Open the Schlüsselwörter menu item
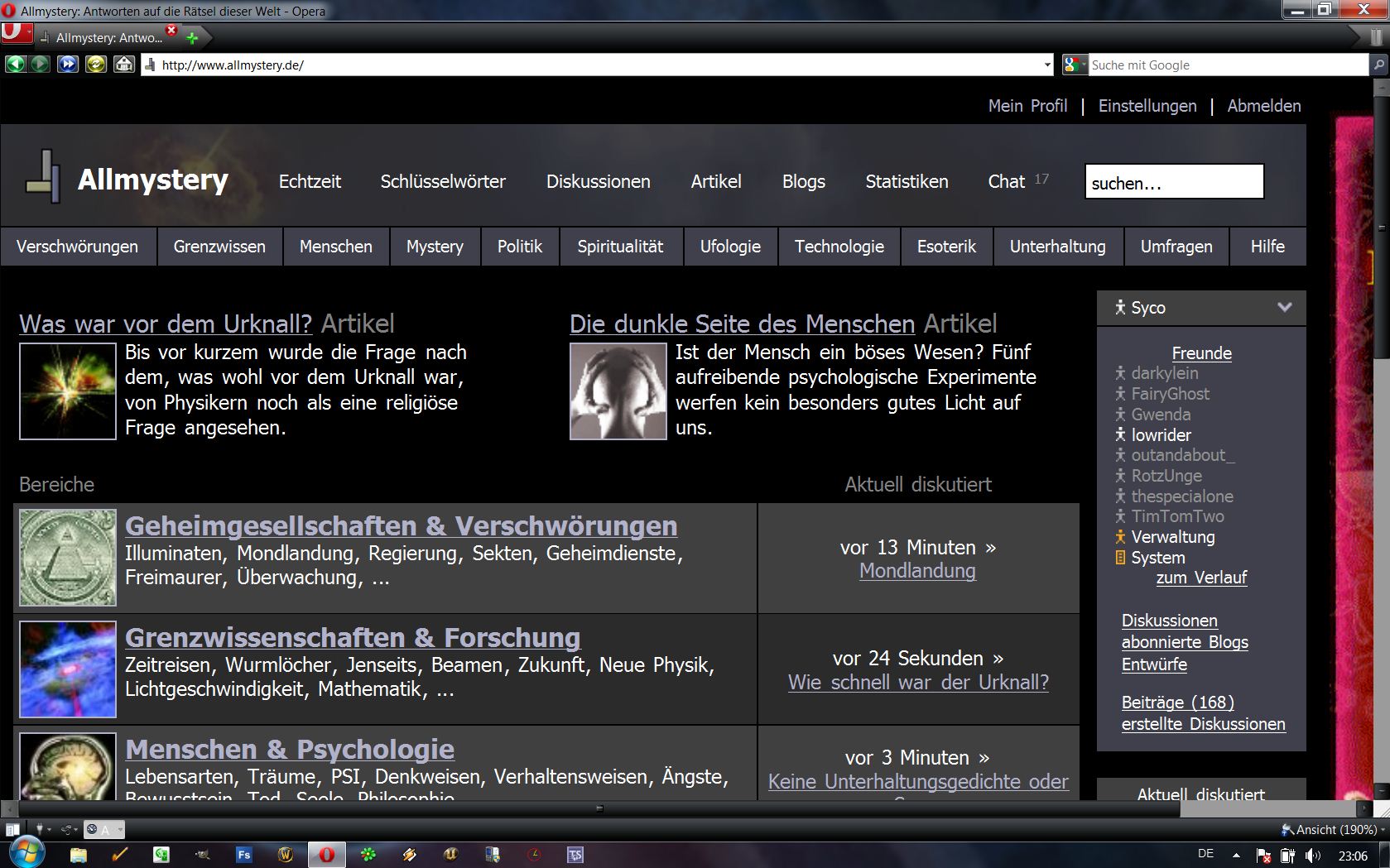The height and width of the screenshot is (868, 1390). (443, 181)
